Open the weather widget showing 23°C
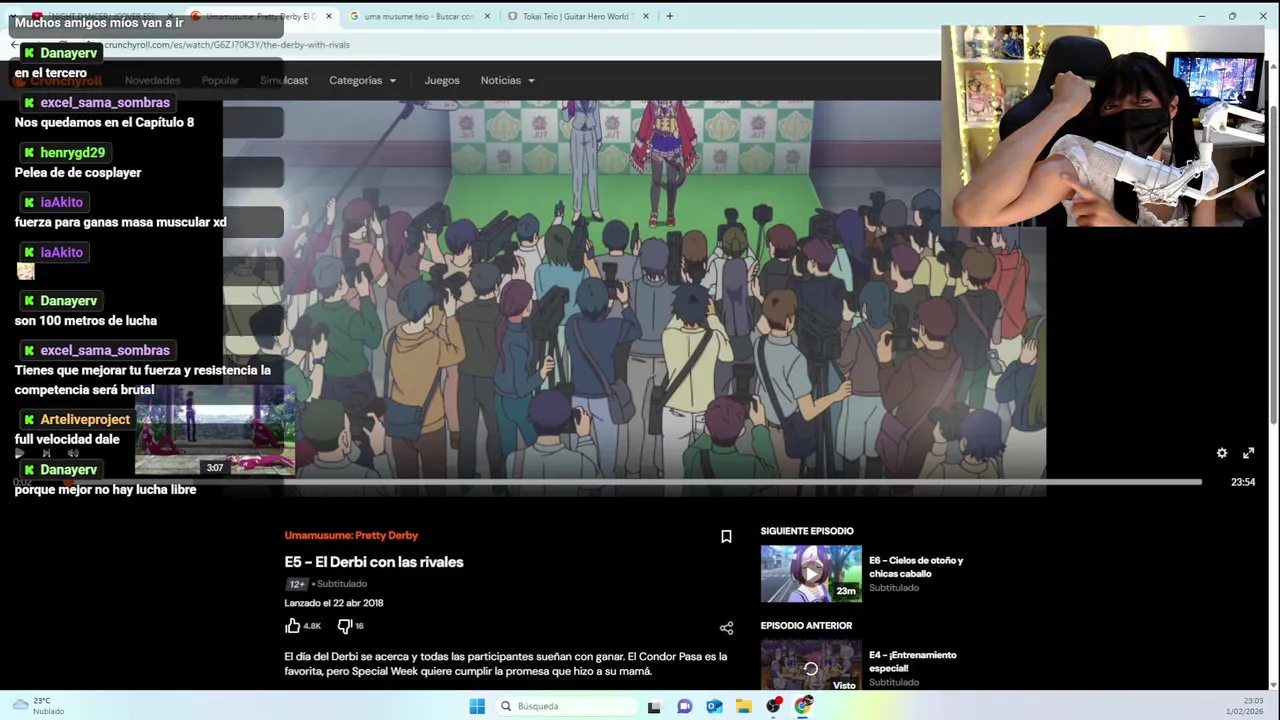The width and height of the screenshot is (1280, 720). 38,706
